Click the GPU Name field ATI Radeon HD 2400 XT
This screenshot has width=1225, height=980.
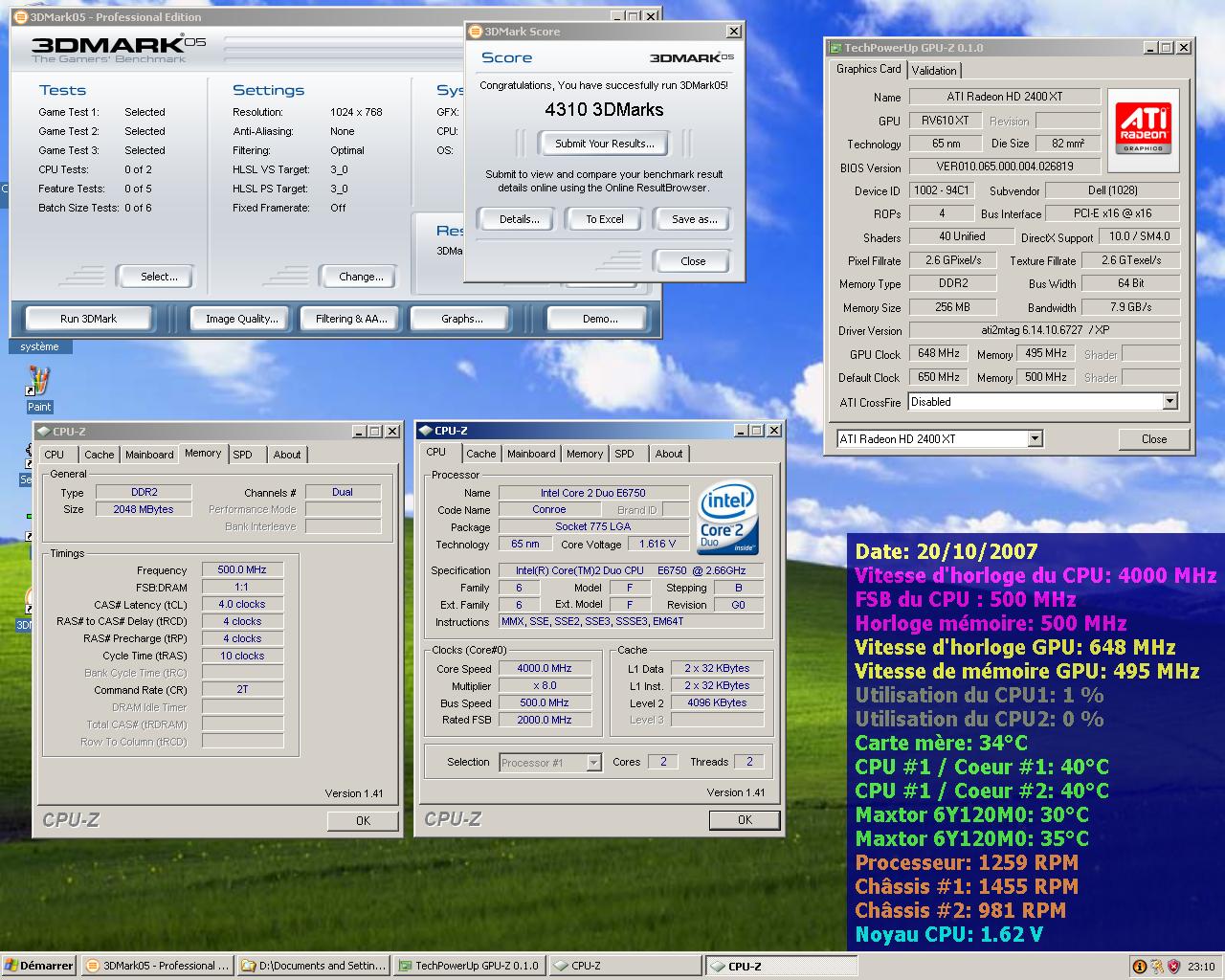[1005, 97]
